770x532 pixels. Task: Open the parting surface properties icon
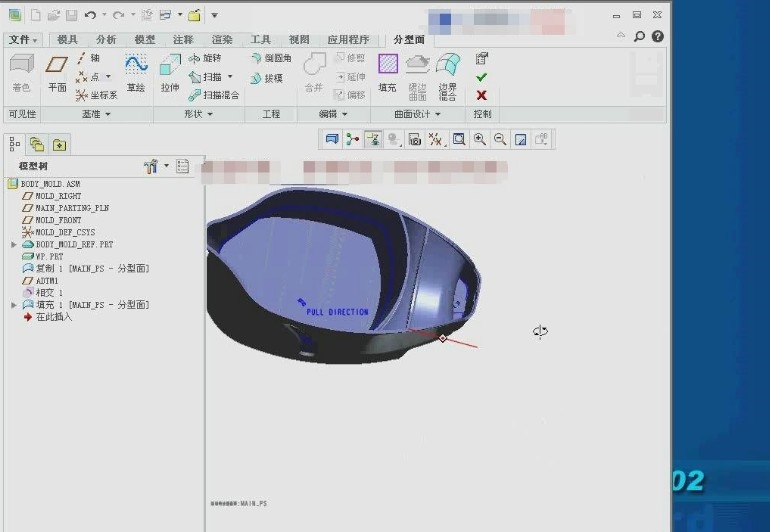coord(481,58)
